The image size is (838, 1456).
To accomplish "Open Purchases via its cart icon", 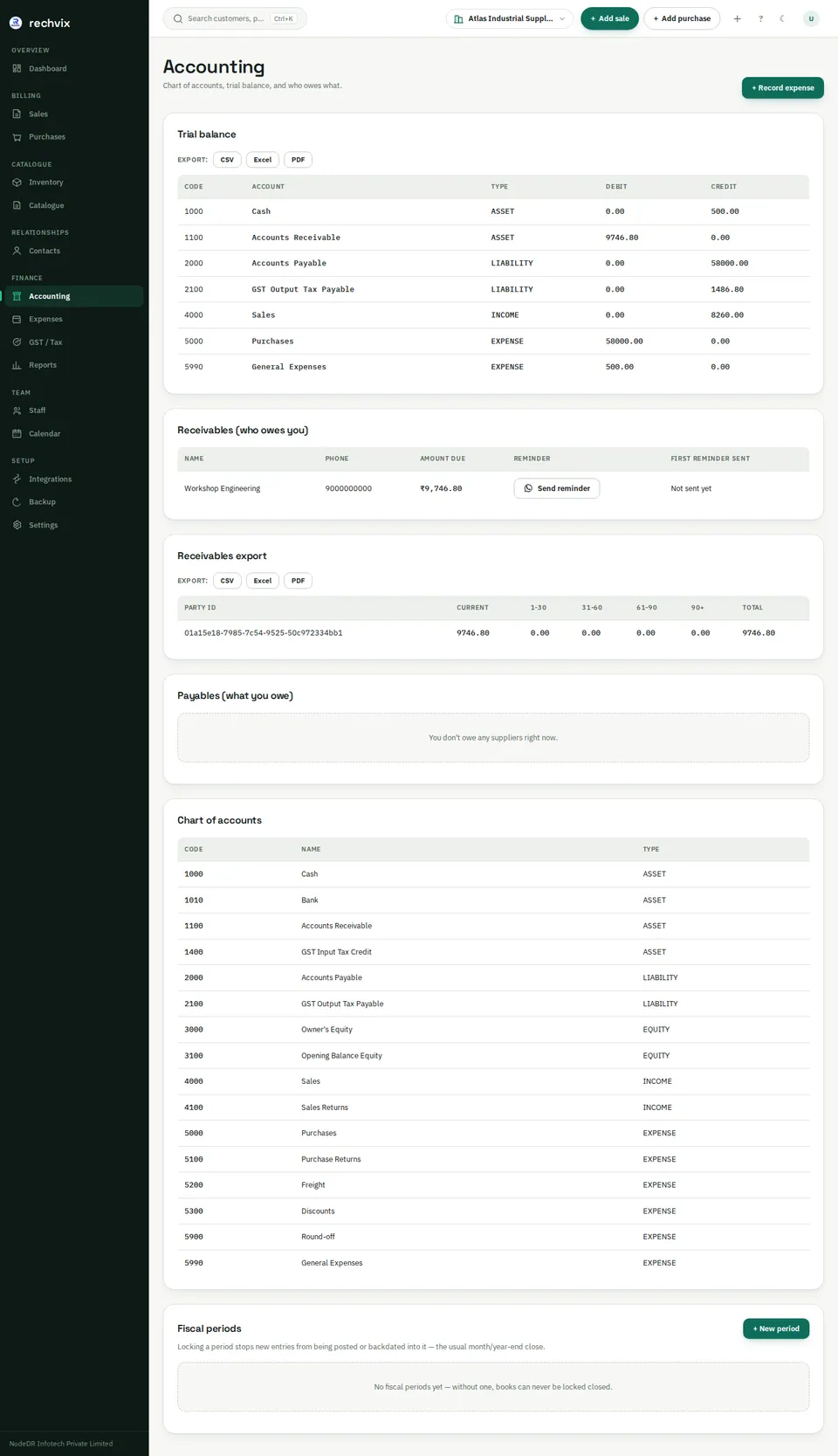I will (17, 137).
